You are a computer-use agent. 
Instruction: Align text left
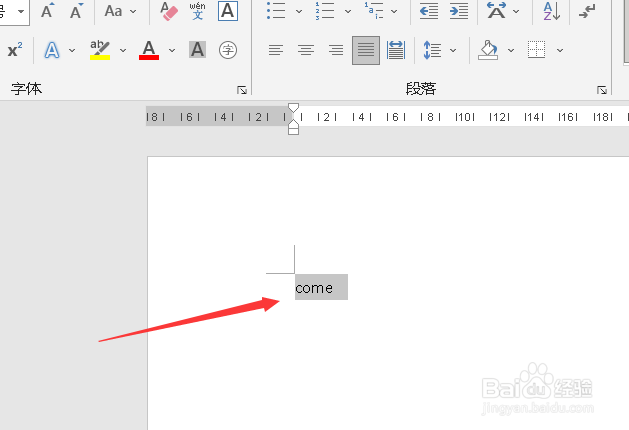(276, 50)
